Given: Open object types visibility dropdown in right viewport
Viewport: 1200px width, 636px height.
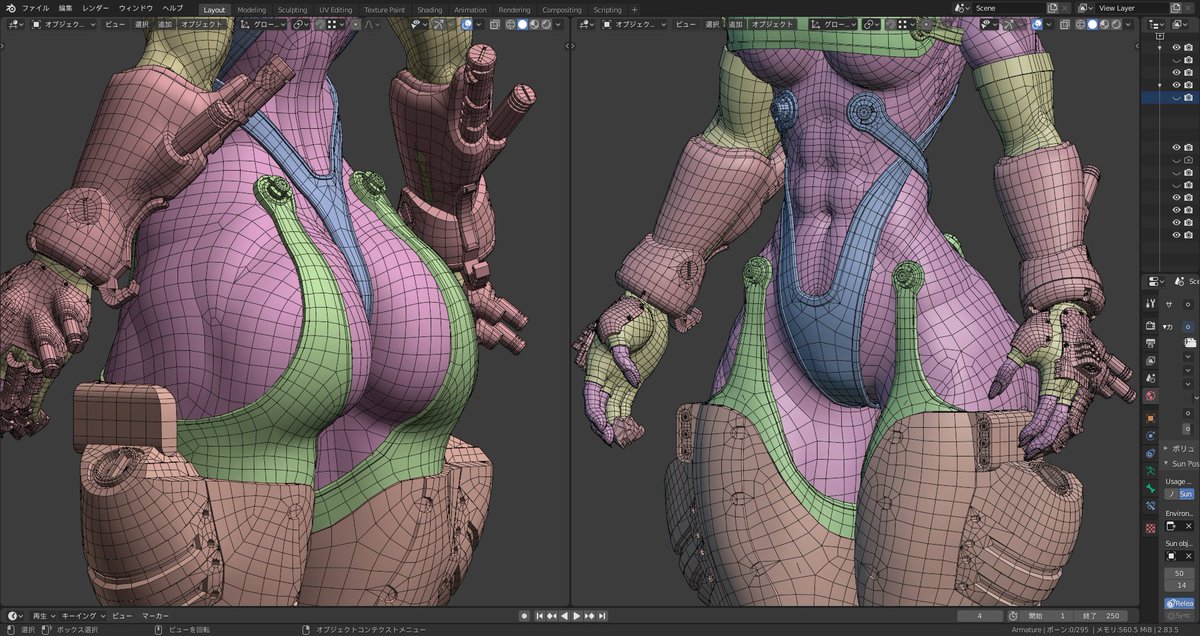Looking at the screenshot, I should pos(988,24).
